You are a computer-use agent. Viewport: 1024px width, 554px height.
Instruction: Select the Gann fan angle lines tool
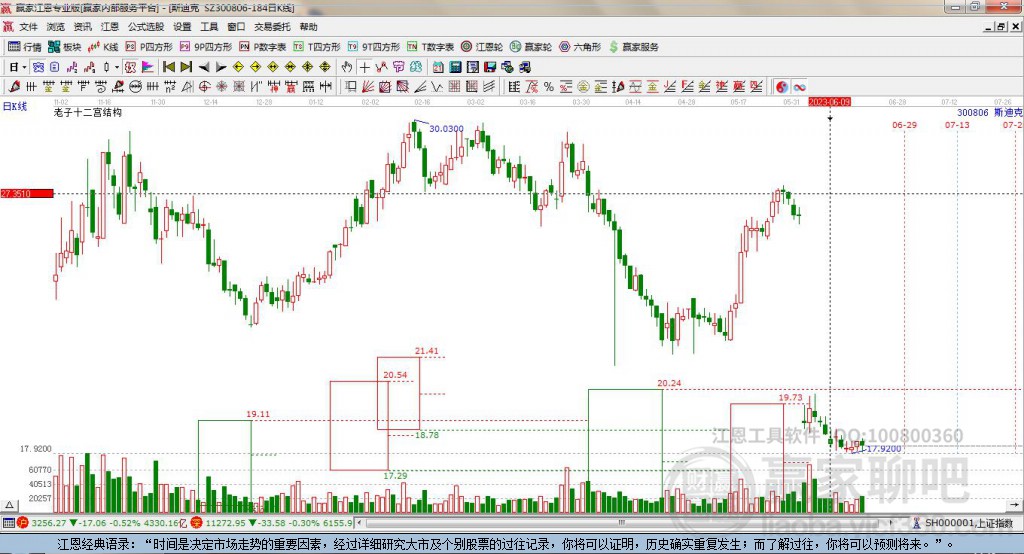click(368, 86)
